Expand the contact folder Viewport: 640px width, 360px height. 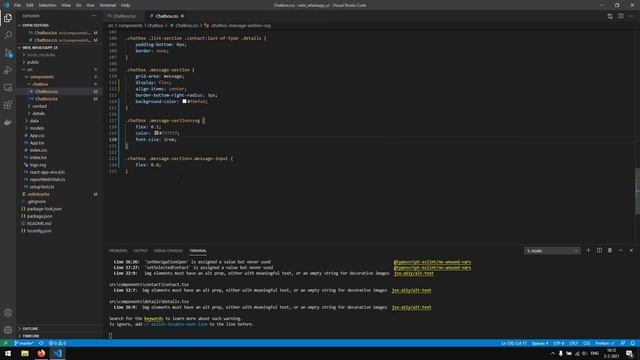point(40,106)
